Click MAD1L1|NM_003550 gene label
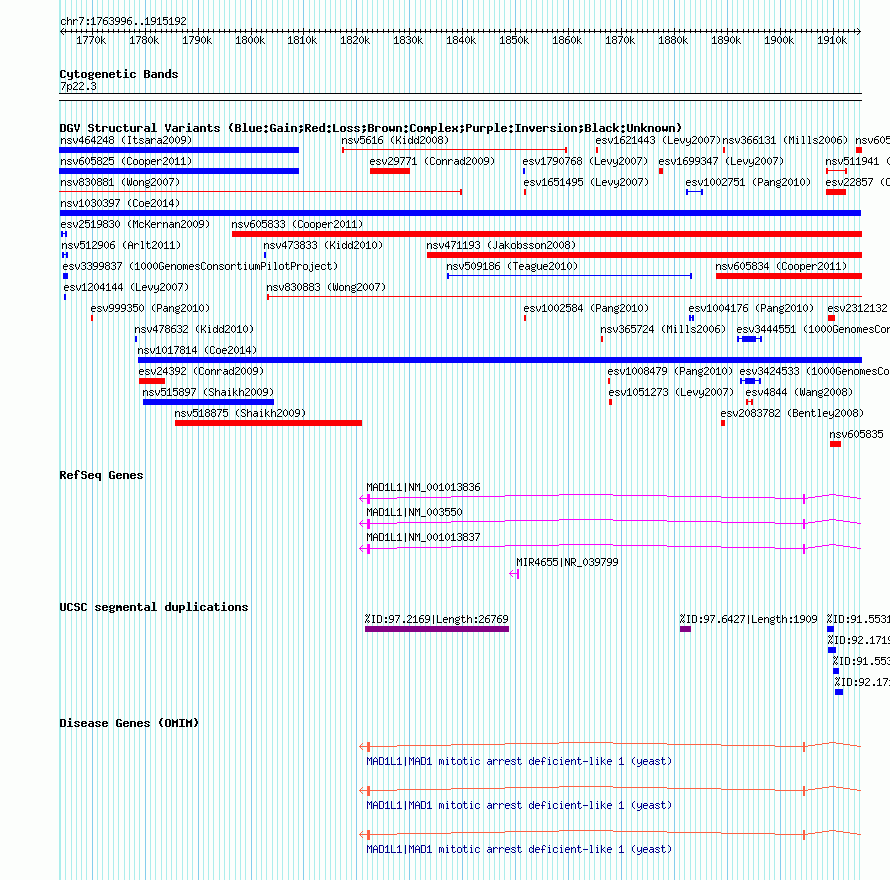 [414, 513]
